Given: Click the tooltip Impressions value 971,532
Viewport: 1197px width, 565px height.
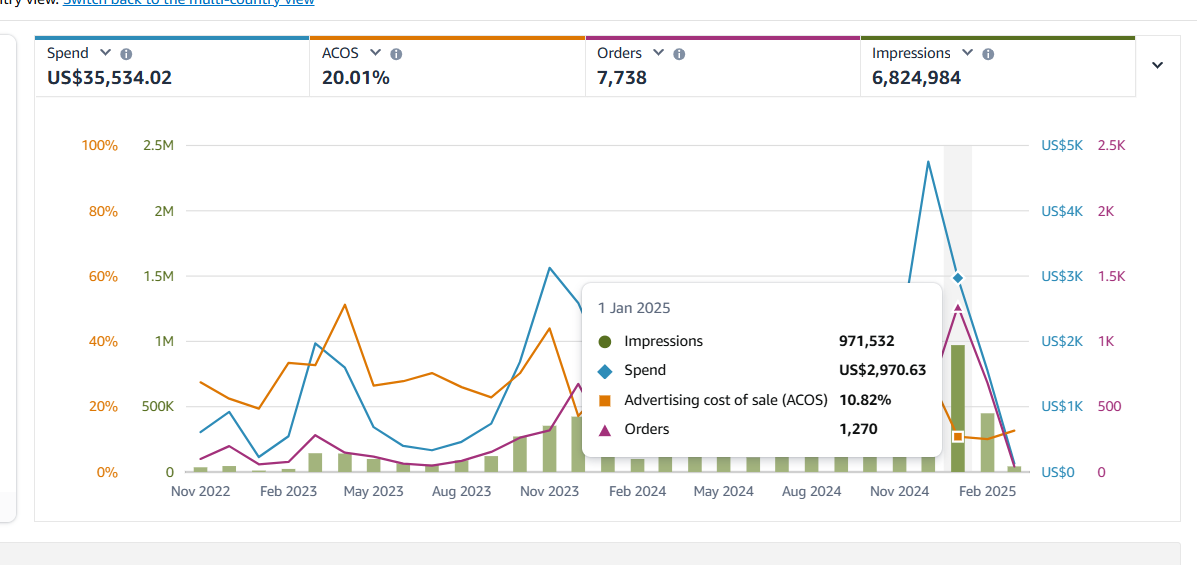Looking at the screenshot, I should tap(866, 341).
